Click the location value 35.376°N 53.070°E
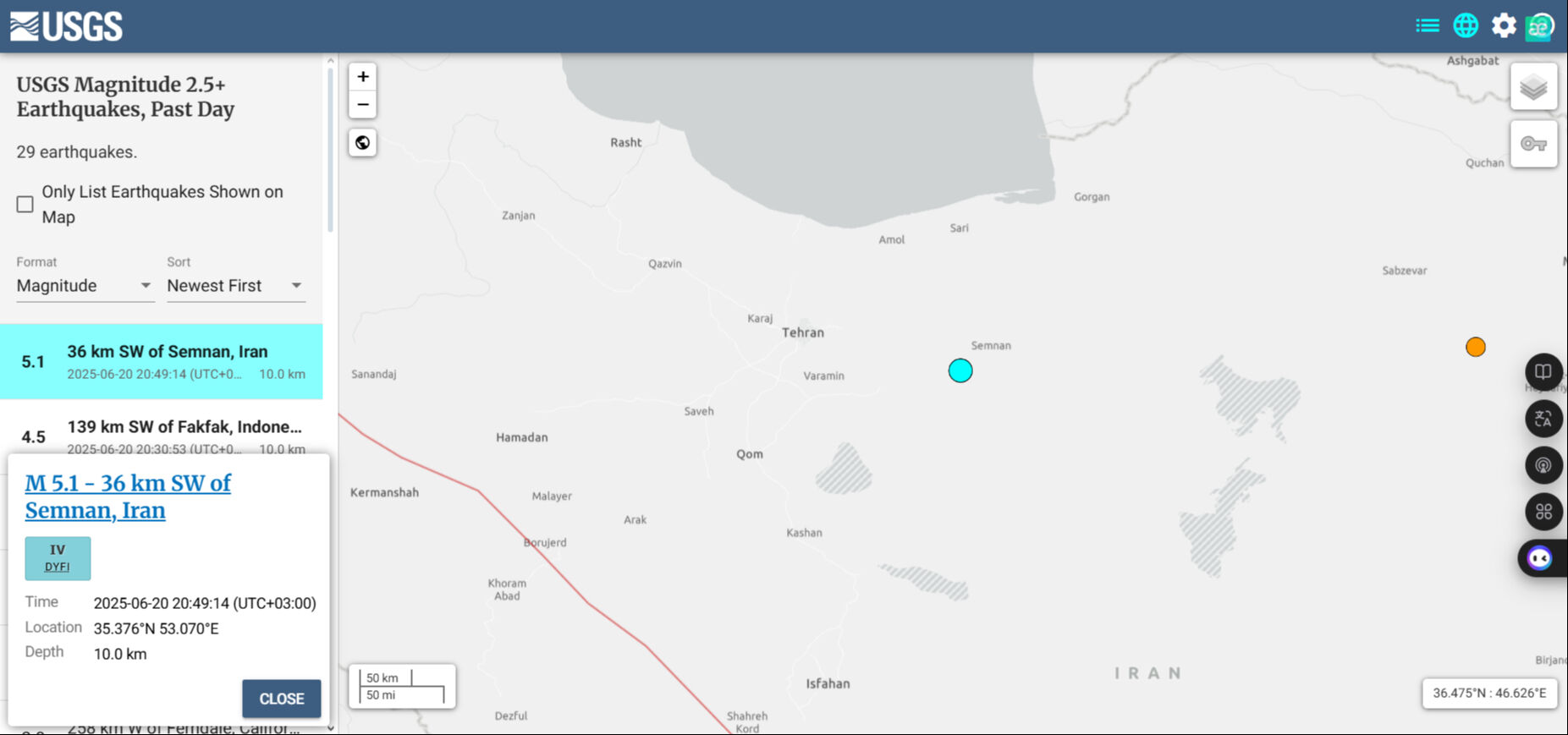The width and height of the screenshot is (1568, 735). tap(157, 628)
